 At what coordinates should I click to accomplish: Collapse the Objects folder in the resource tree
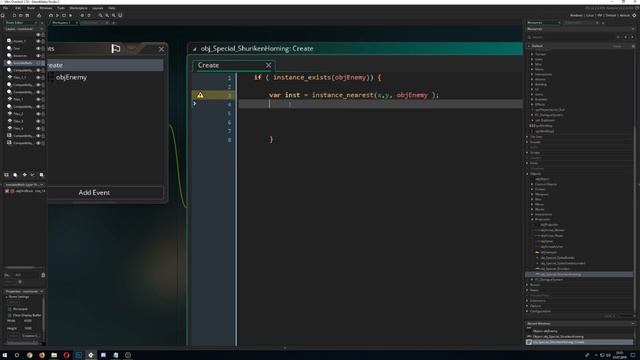(528, 174)
